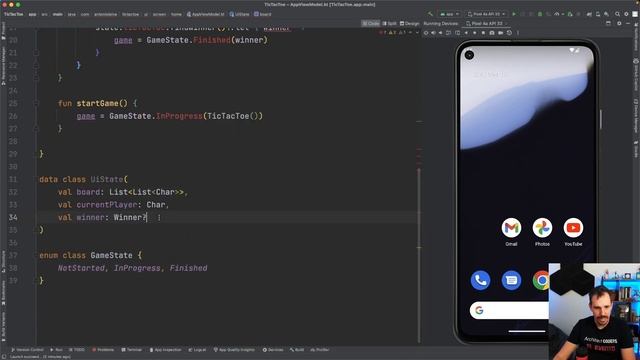Image resolution: width=640 pixels, height=360 pixels.
Task: Open the app run configuration dropdown
Action: click(x=449, y=14)
